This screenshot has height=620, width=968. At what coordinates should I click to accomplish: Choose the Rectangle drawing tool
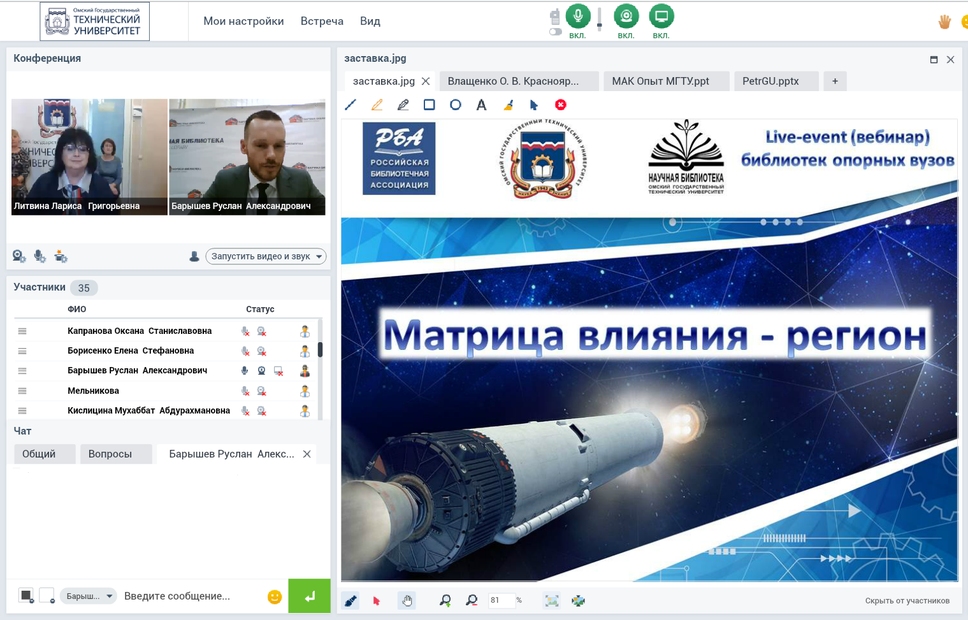pyautogui.click(x=431, y=104)
